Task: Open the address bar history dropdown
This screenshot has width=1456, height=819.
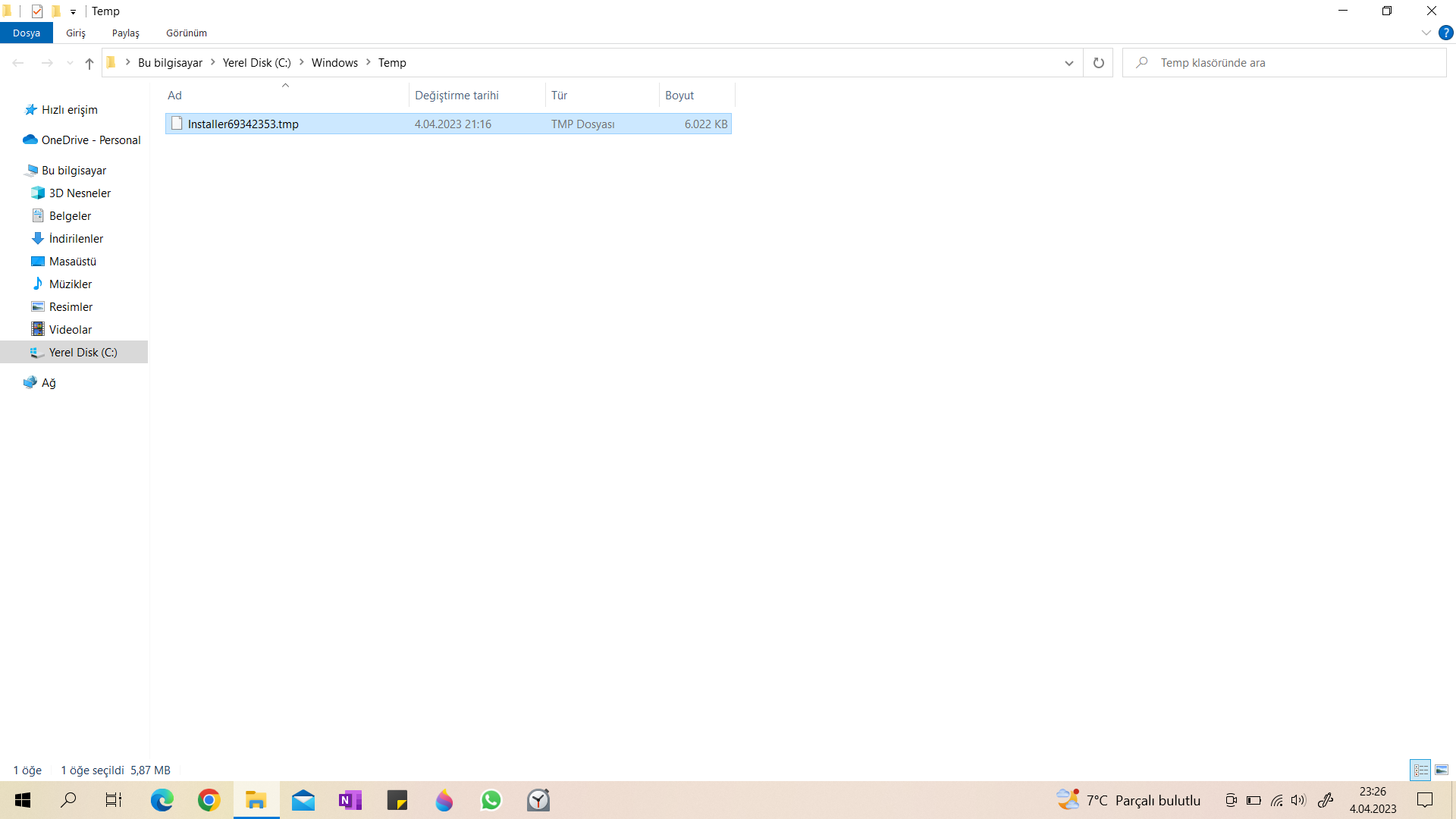Action: (1068, 63)
